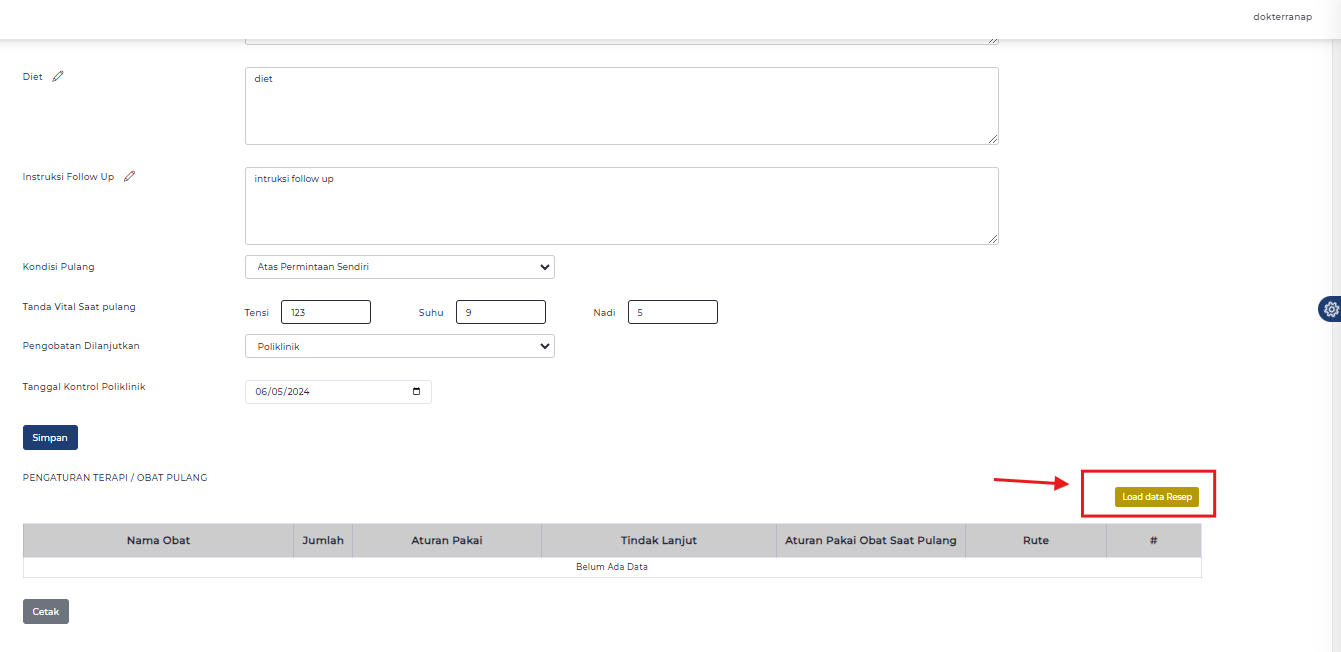Open the settings gear on the right edge
This screenshot has height=652, width=1341.
point(1331,309)
